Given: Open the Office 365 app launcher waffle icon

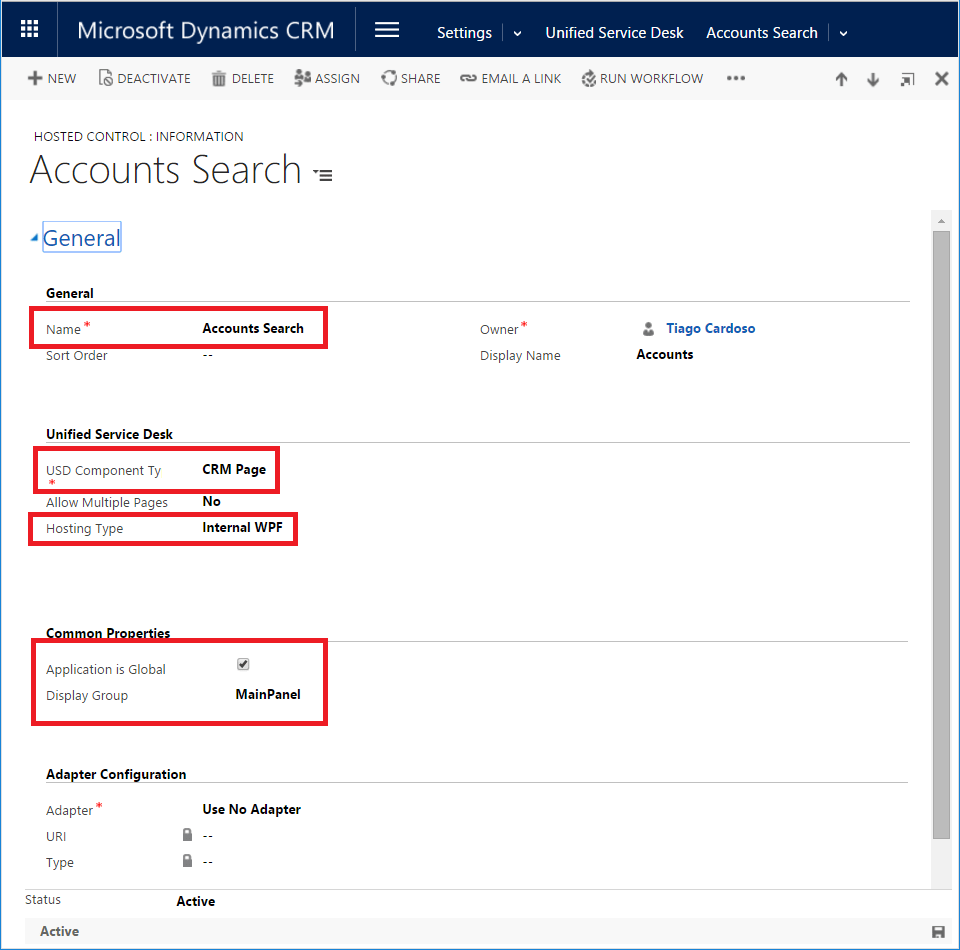Looking at the screenshot, I should click(x=29, y=28).
